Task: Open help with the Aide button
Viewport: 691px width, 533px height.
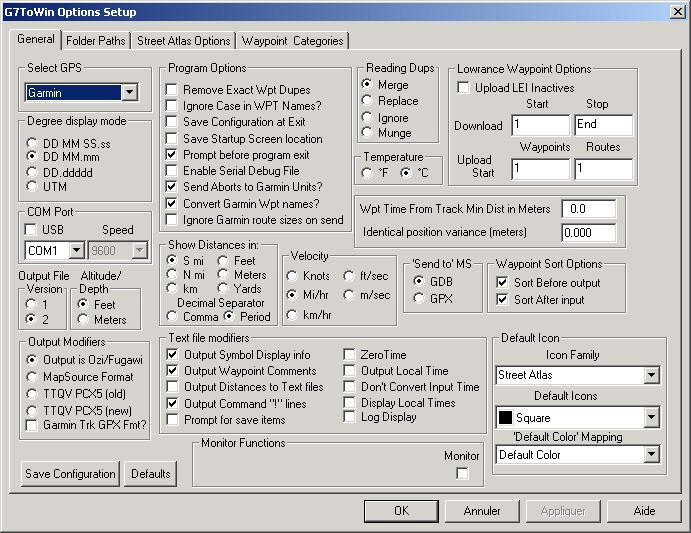Action: 644,511
